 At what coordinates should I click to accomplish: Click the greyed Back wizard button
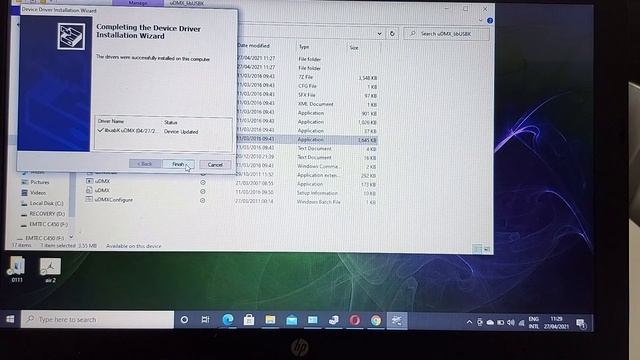pos(144,164)
